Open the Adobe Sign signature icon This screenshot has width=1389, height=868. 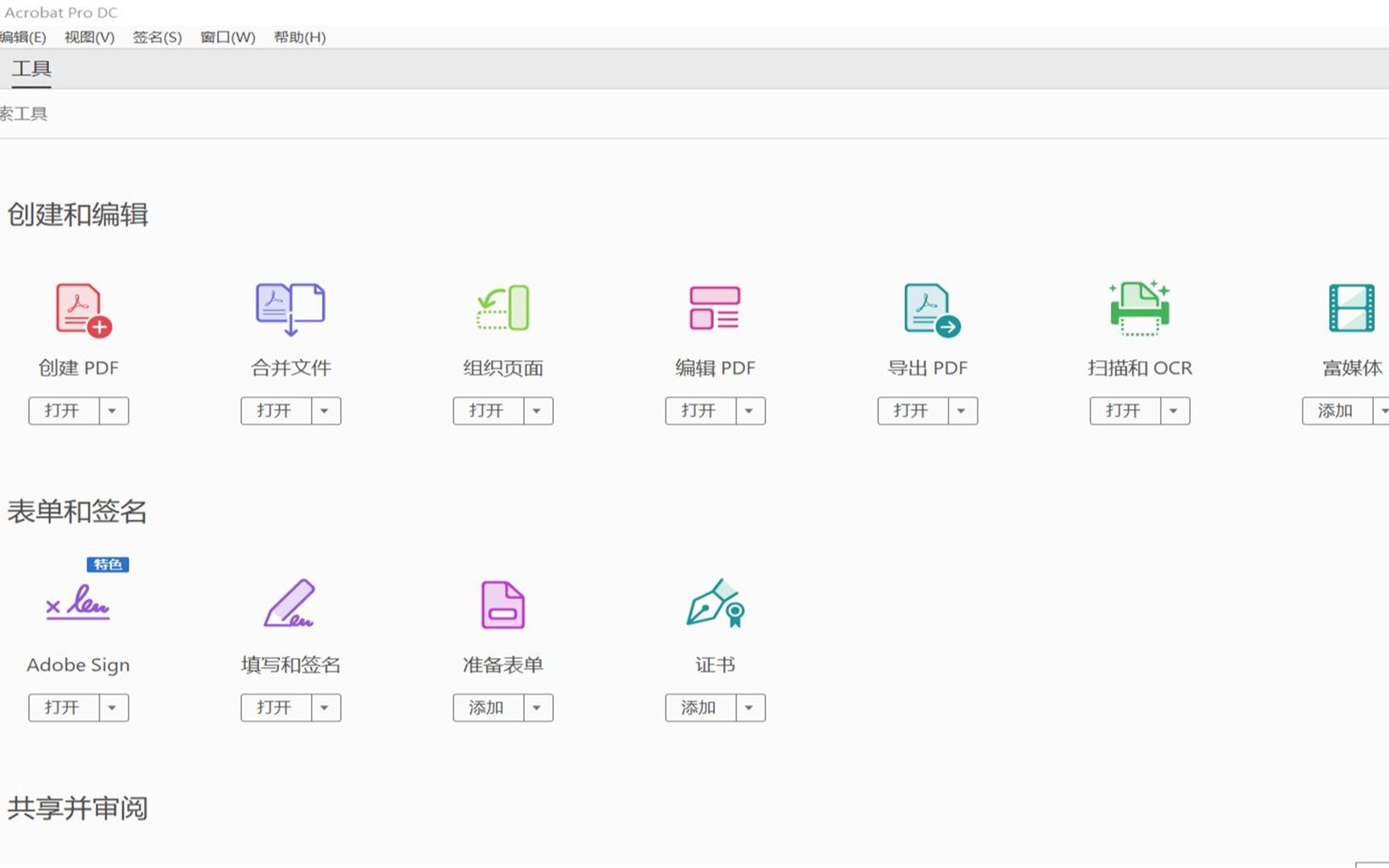click(x=78, y=603)
